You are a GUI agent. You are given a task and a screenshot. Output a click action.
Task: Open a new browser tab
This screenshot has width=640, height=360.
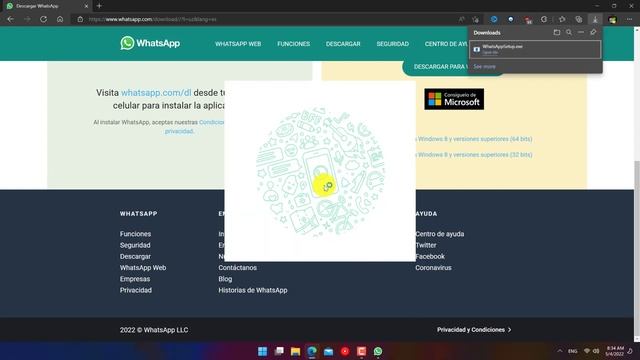coord(99,6)
